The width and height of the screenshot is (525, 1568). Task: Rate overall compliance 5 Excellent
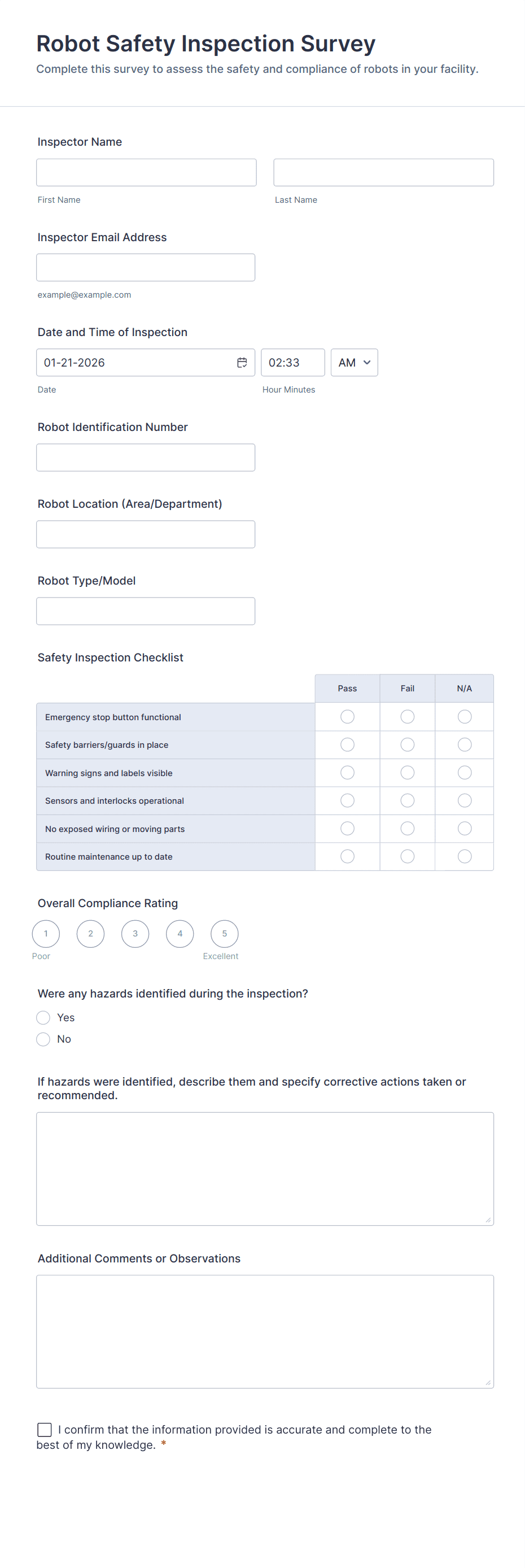(225, 934)
